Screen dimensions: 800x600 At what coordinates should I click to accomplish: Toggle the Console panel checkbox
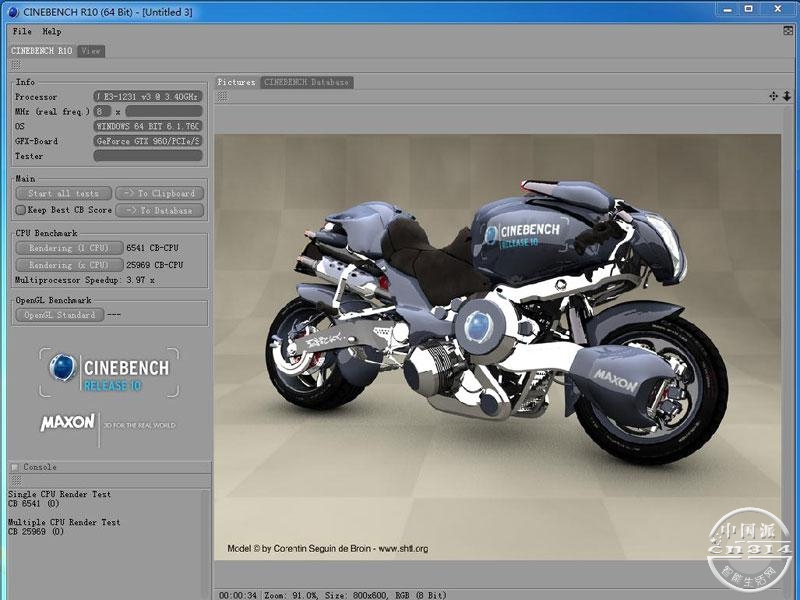click(x=14, y=467)
